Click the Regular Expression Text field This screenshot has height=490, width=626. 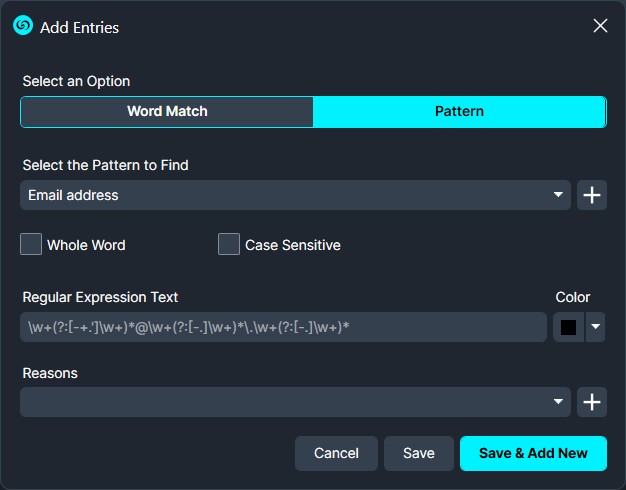[281, 327]
